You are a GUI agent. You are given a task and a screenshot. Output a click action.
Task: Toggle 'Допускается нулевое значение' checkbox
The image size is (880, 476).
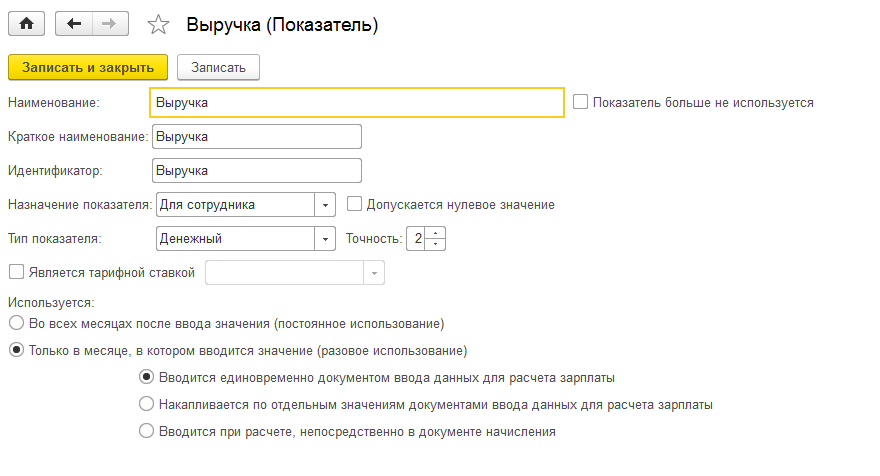(x=354, y=204)
